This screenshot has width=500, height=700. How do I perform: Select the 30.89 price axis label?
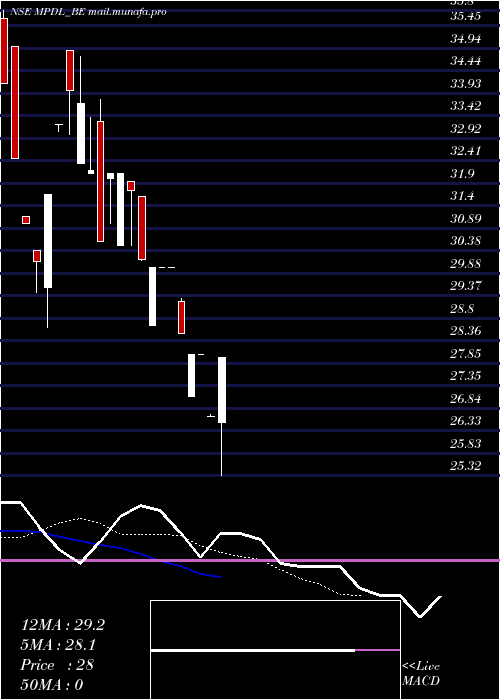click(x=466, y=219)
